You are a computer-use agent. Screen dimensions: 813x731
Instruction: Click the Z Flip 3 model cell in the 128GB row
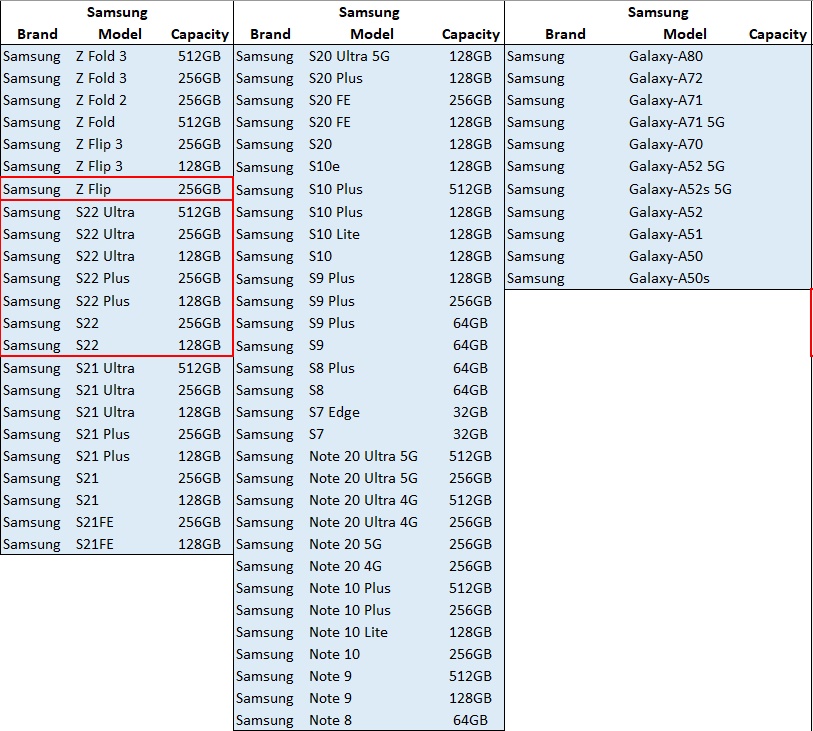click(99, 166)
